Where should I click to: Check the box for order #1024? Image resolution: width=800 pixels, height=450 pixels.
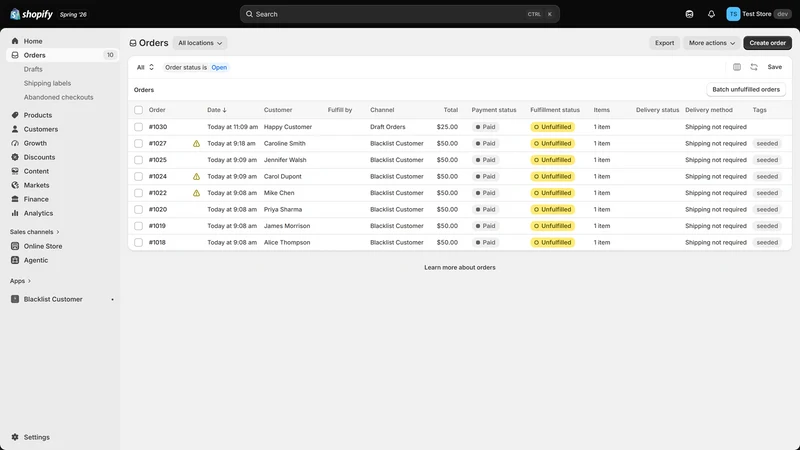click(138, 177)
